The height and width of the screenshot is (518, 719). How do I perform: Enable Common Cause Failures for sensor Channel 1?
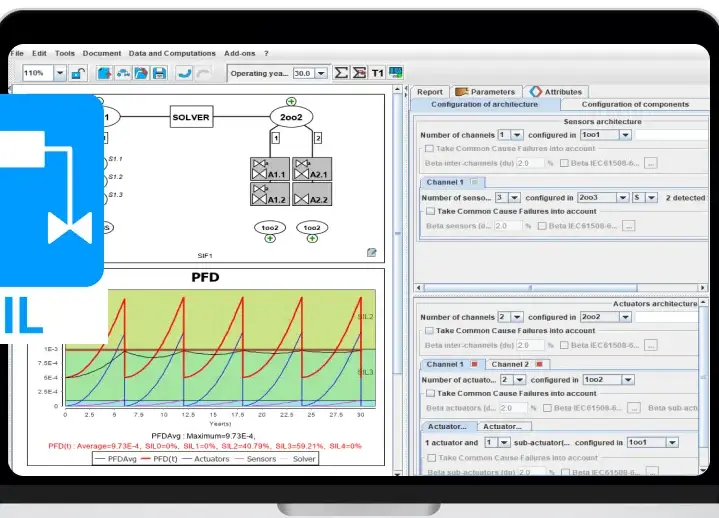430,211
